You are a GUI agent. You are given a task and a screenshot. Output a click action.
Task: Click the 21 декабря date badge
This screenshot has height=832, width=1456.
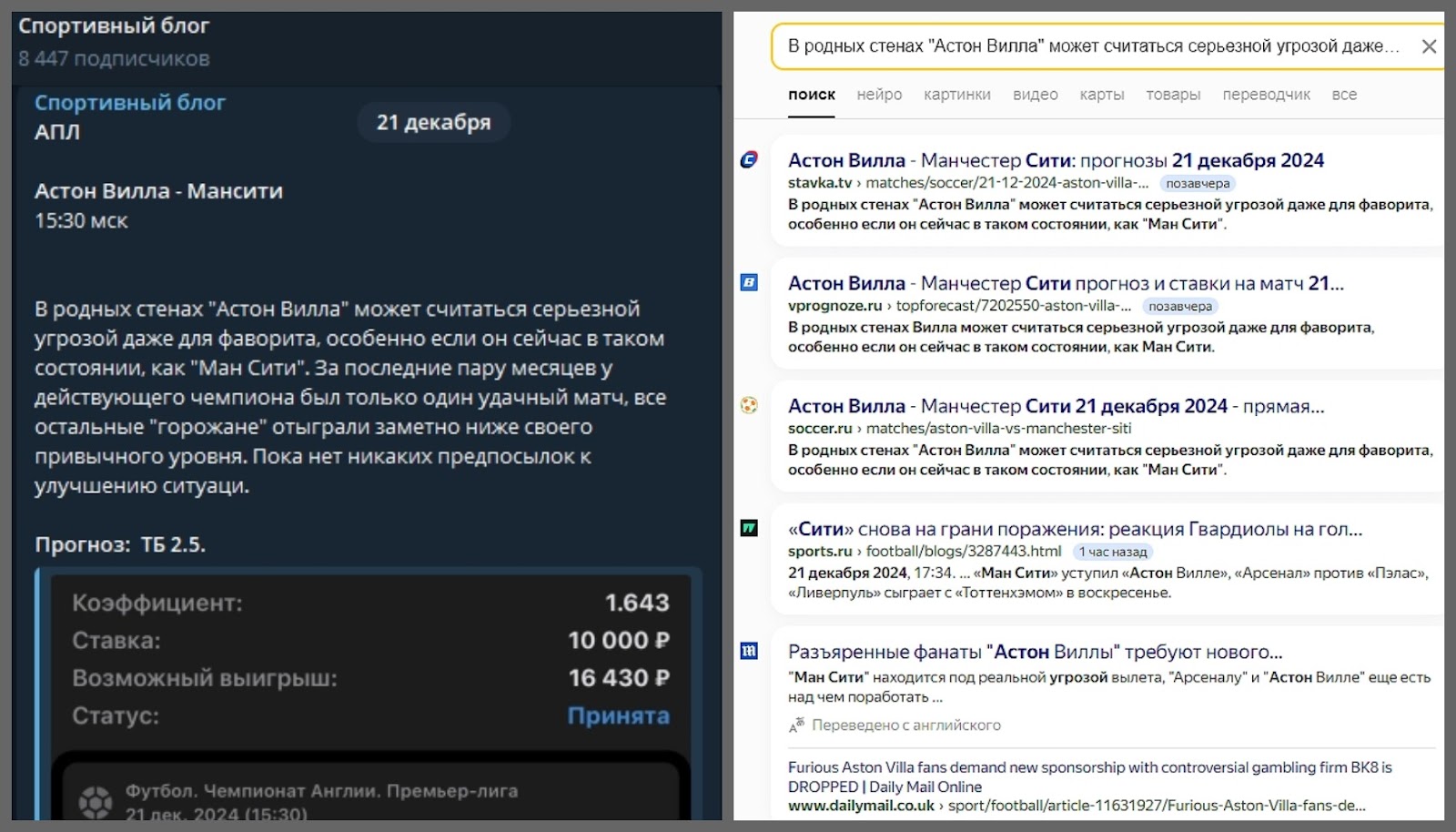(433, 122)
